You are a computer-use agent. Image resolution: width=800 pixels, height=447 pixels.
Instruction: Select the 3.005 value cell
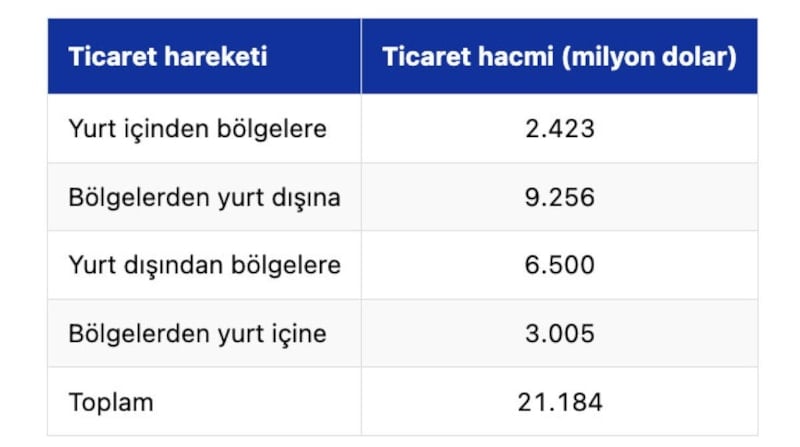point(559,333)
